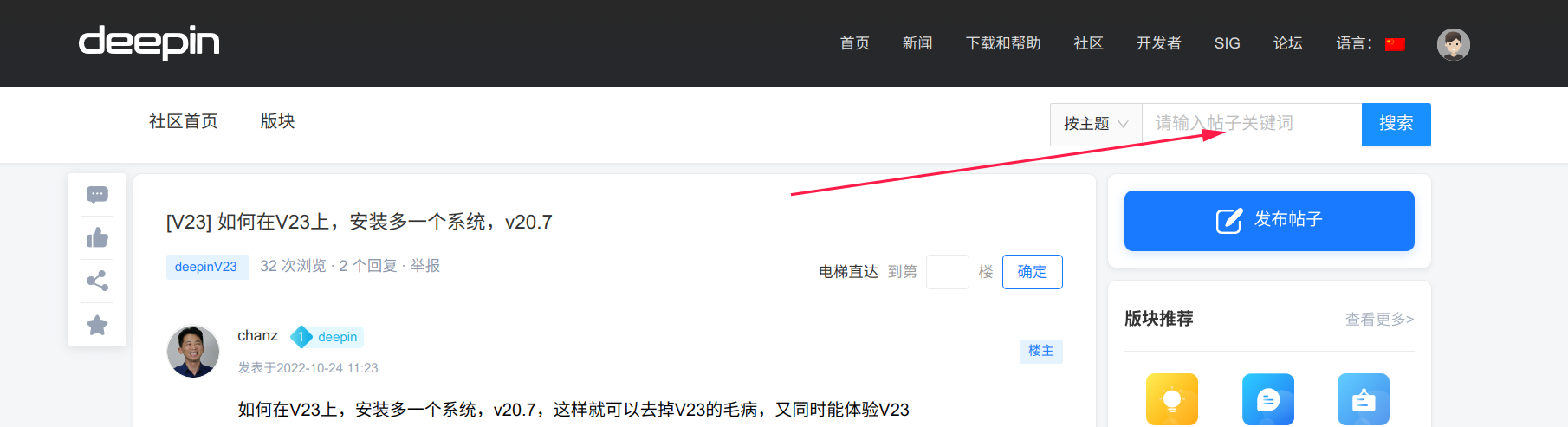Go to 社区首页 tab

pyautogui.click(x=183, y=121)
